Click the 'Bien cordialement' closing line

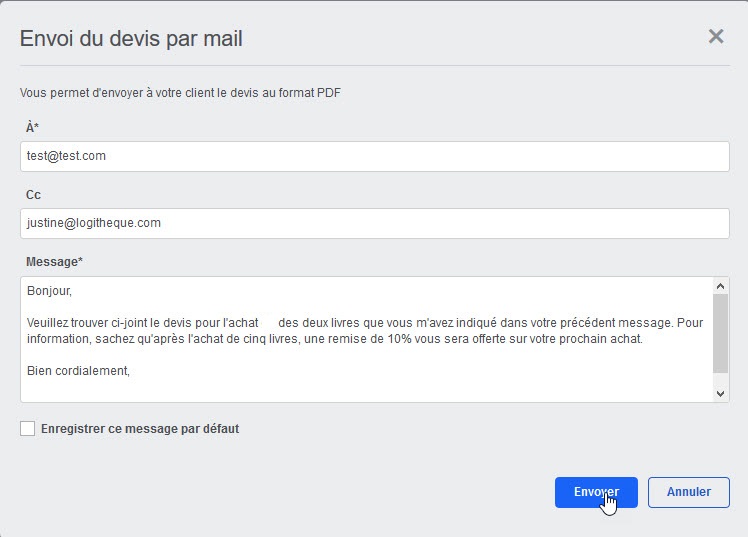(79, 371)
